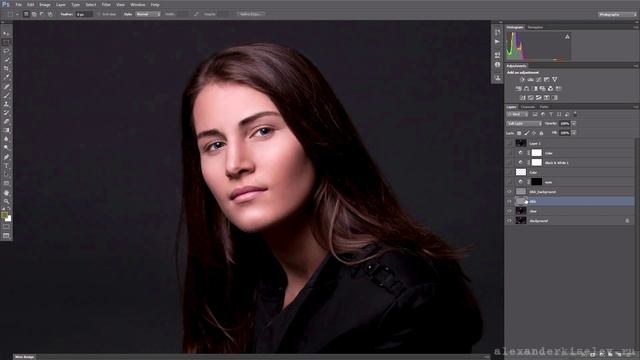640x360 pixels.
Task: Select the Quick Selection tool
Action: tap(6, 60)
